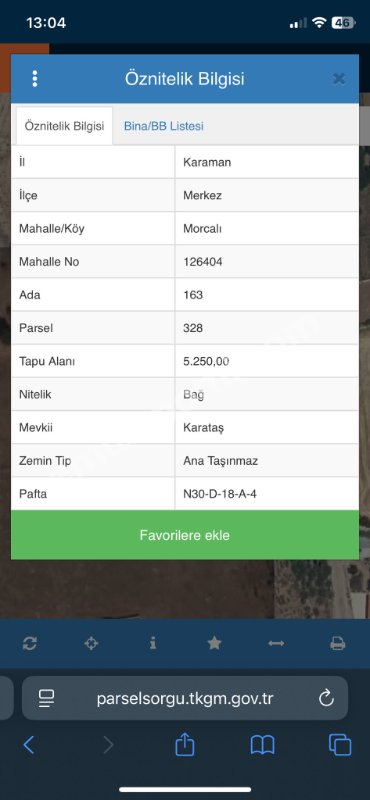Show open Safari tabs overview

(340, 745)
